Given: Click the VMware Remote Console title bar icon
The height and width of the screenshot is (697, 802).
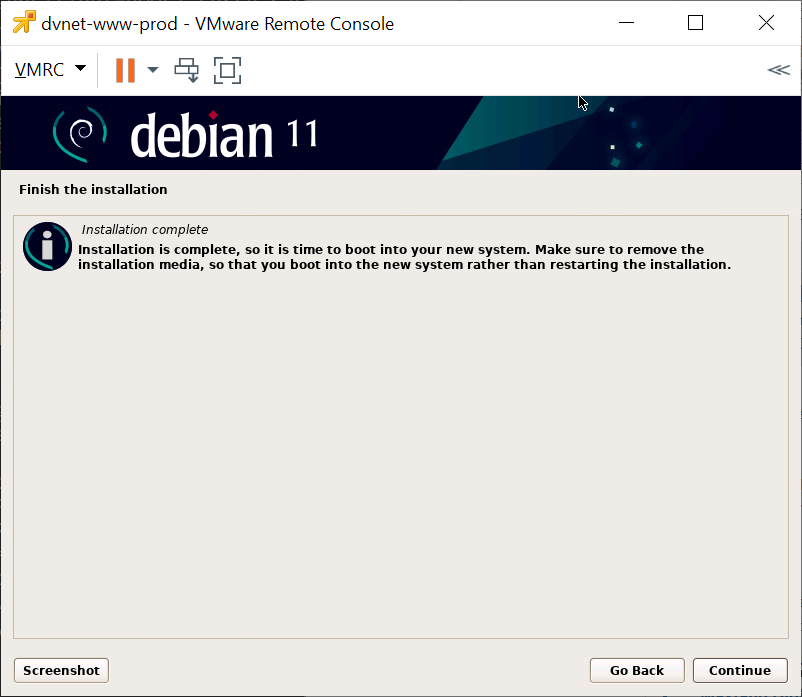Looking at the screenshot, I should coord(23,23).
